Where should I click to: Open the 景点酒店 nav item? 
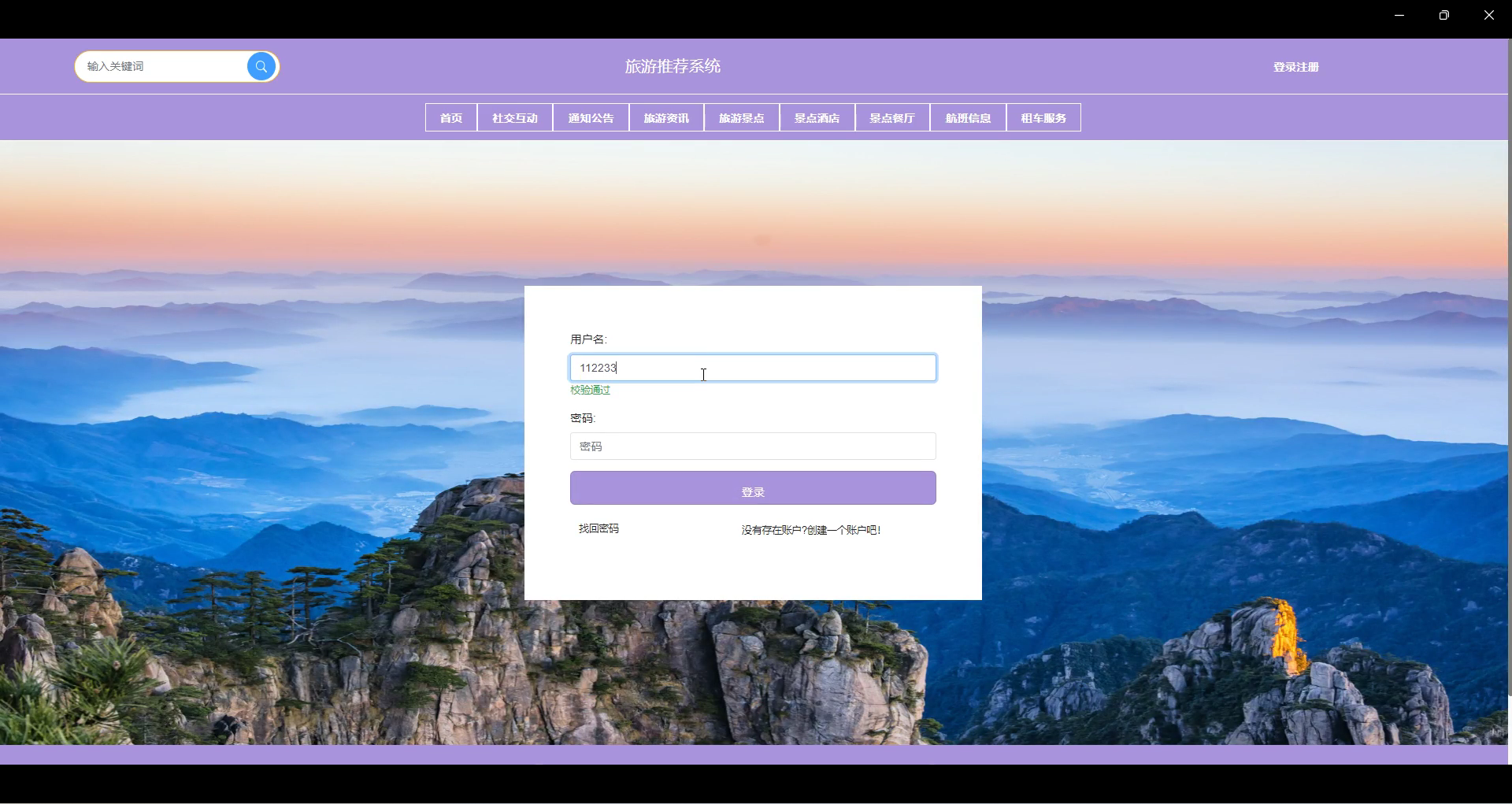coord(817,118)
